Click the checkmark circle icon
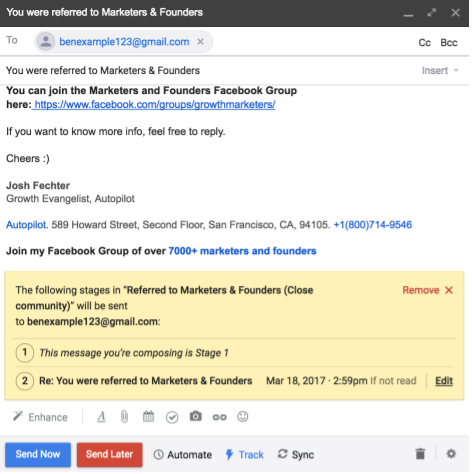The height and width of the screenshot is (474, 472). click(172, 417)
